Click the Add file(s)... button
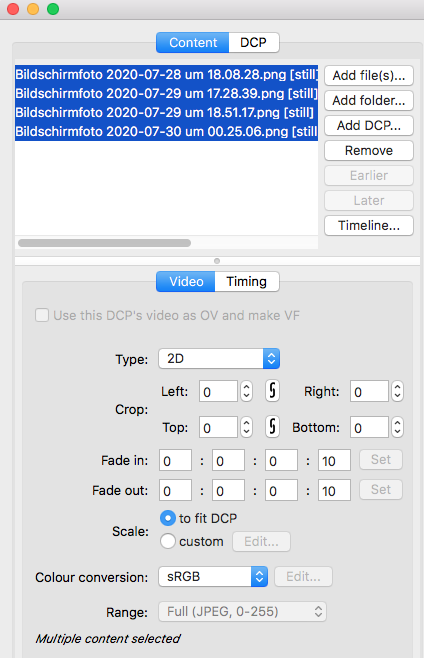Image resolution: width=424 pixels, height=658 pixels. tap(369, 76)
